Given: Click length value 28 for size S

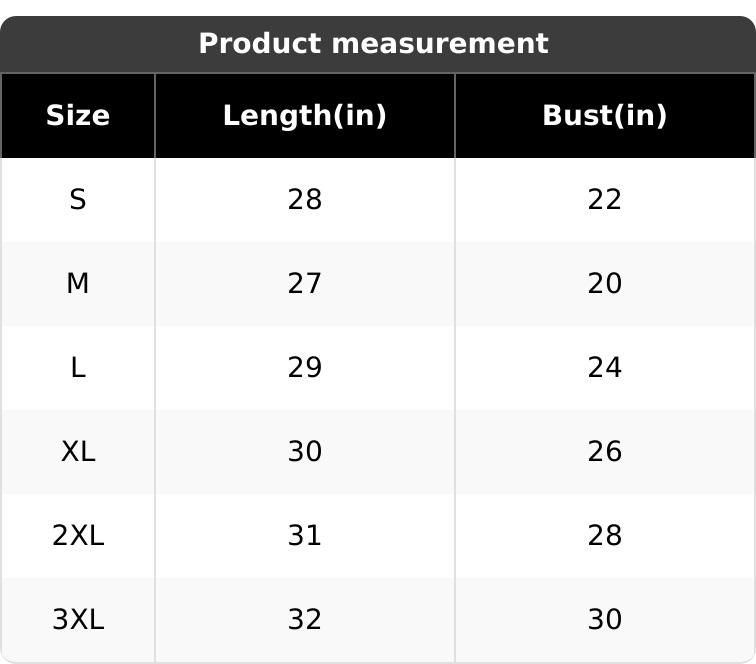Looking at the screenshot, I should tap(304, 200).
